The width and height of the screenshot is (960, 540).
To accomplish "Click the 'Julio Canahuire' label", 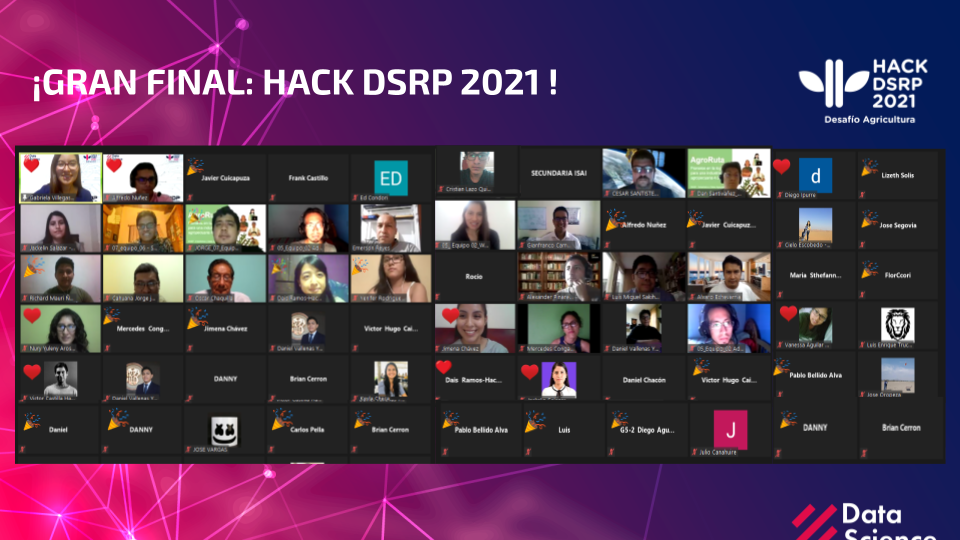I will [718, 452].
